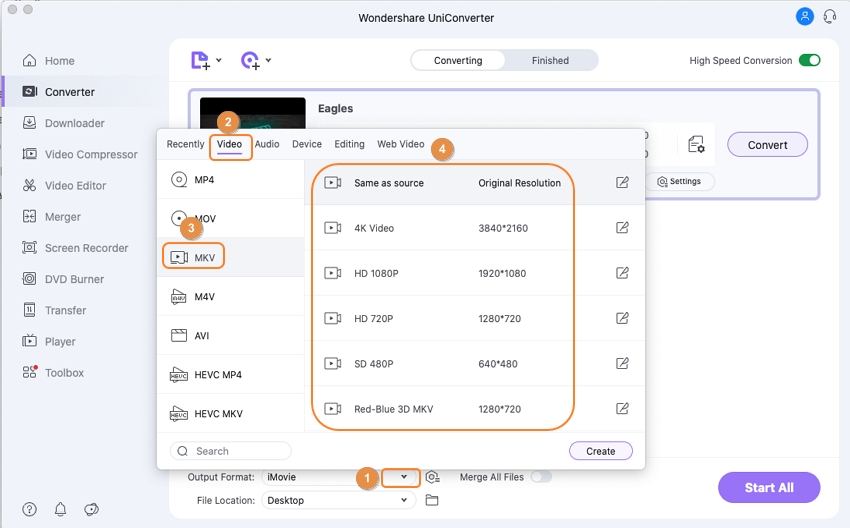
Task: Switch to the Video tab
Action: point(229,144)
